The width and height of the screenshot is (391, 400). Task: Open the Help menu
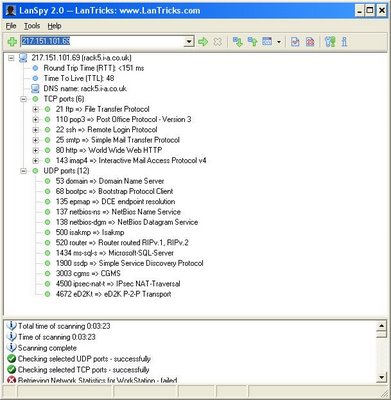point(54,26)
